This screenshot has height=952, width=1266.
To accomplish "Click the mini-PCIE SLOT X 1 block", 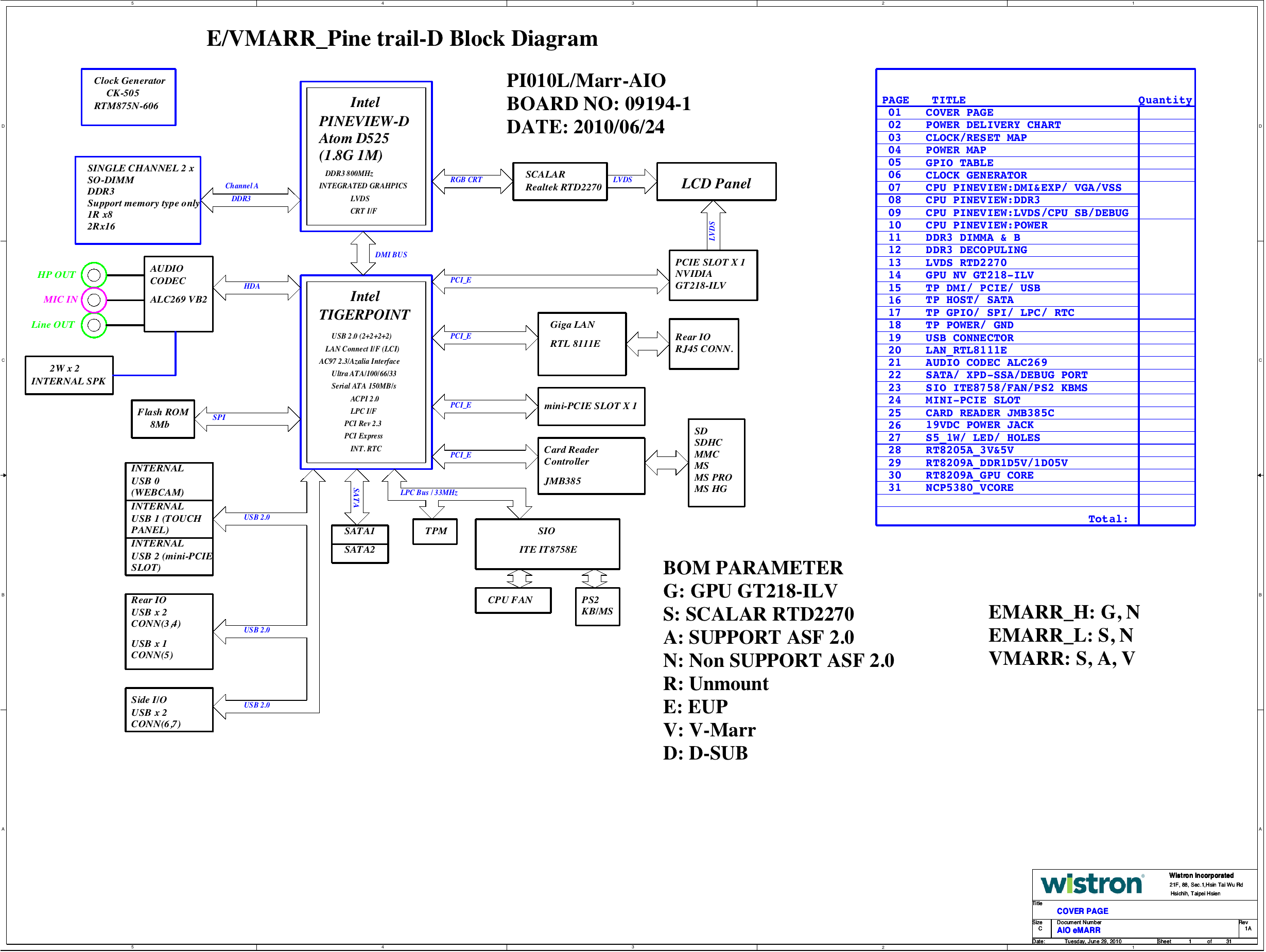I will (591, 406).
